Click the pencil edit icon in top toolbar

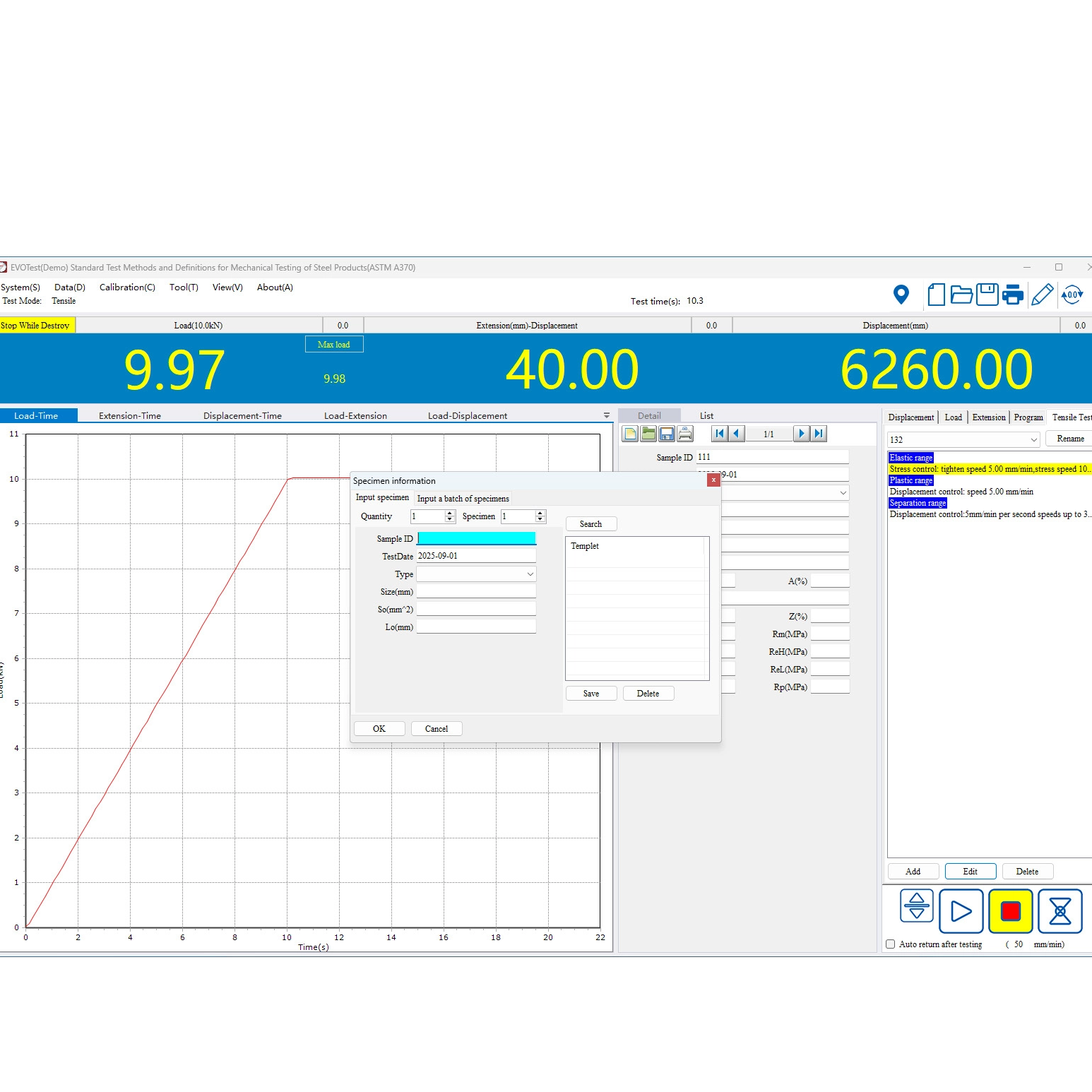coord(1042,295)
